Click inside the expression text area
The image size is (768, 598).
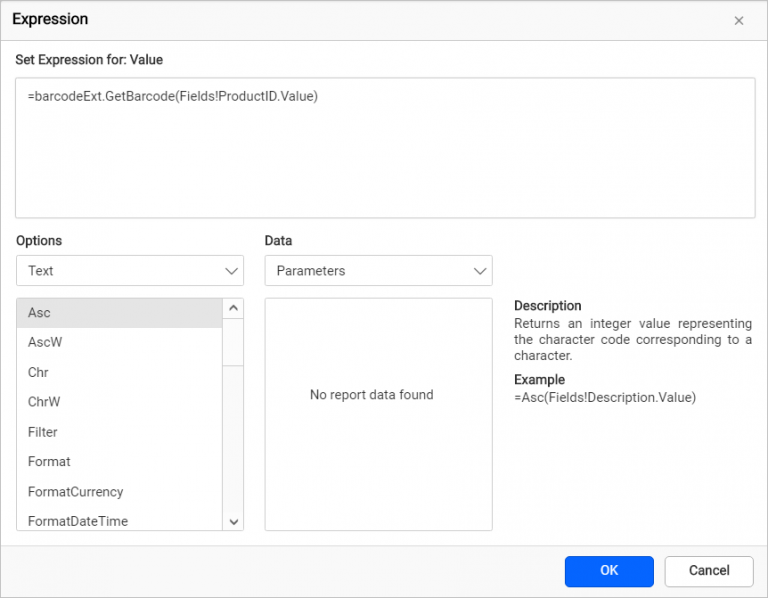point(385,147)
